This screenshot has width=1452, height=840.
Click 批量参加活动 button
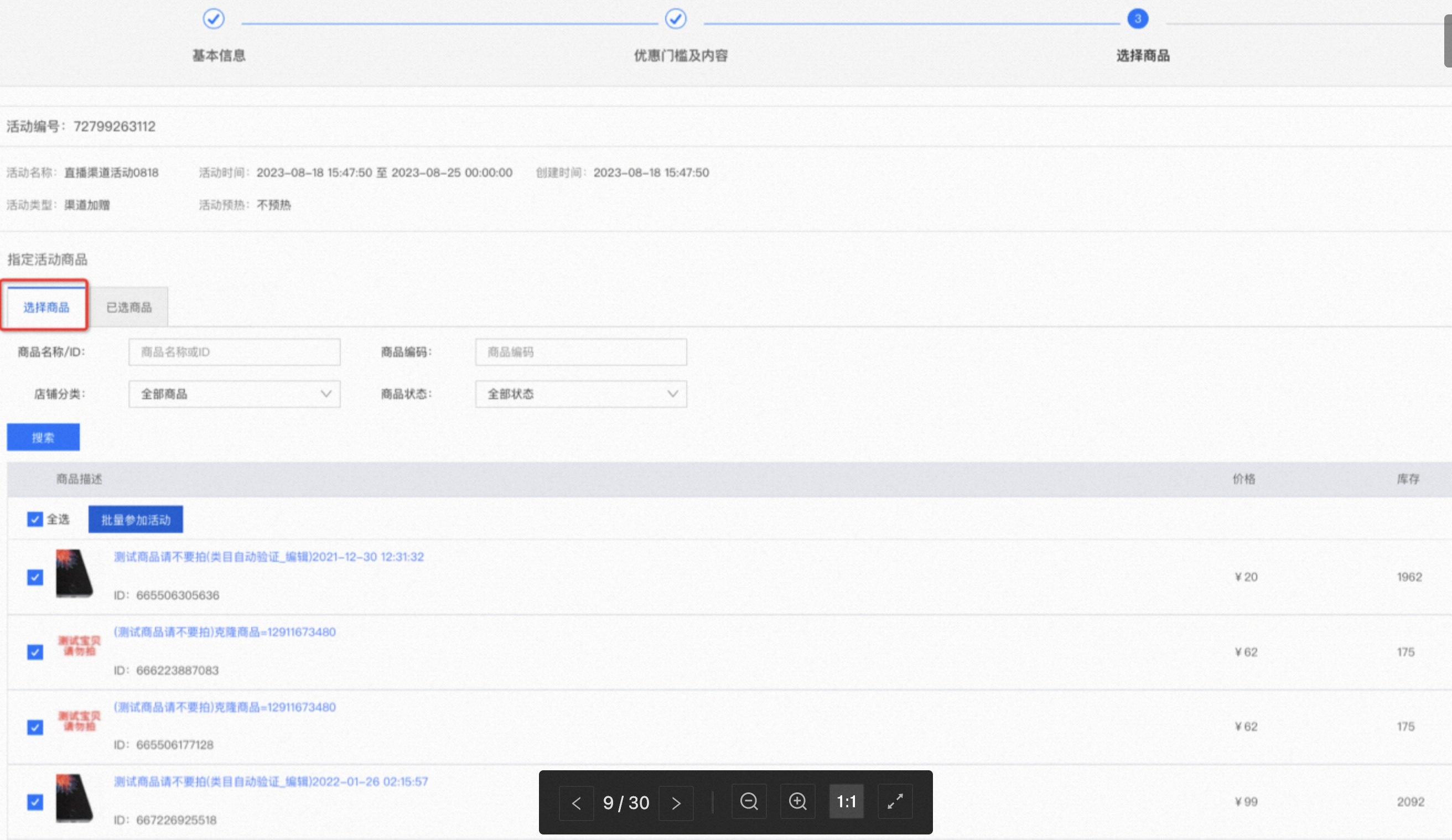point(136,520)
